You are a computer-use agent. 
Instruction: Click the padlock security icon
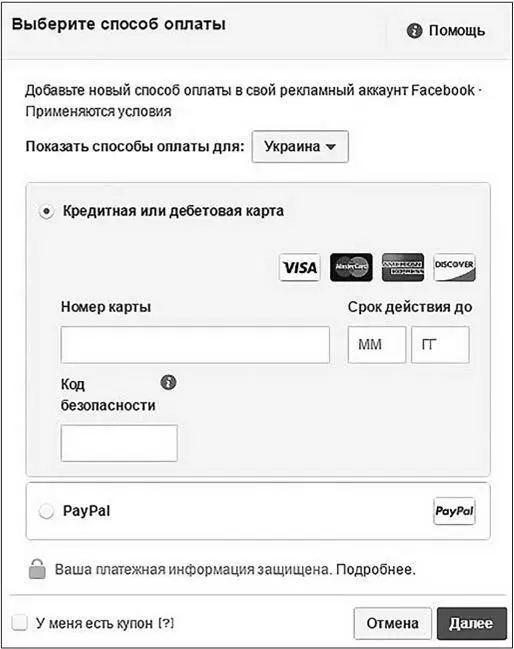pos(37,569)
